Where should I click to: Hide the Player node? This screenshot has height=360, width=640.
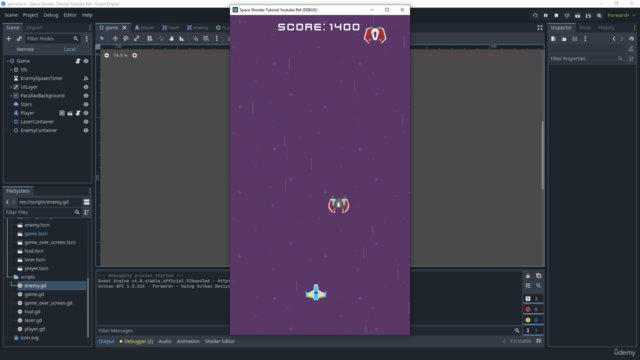coord(86,113)
